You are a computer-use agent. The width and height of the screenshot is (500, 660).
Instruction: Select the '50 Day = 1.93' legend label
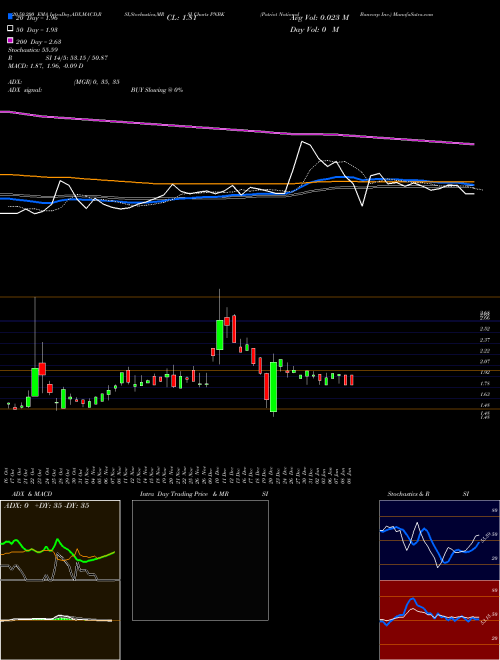[37, 30]
